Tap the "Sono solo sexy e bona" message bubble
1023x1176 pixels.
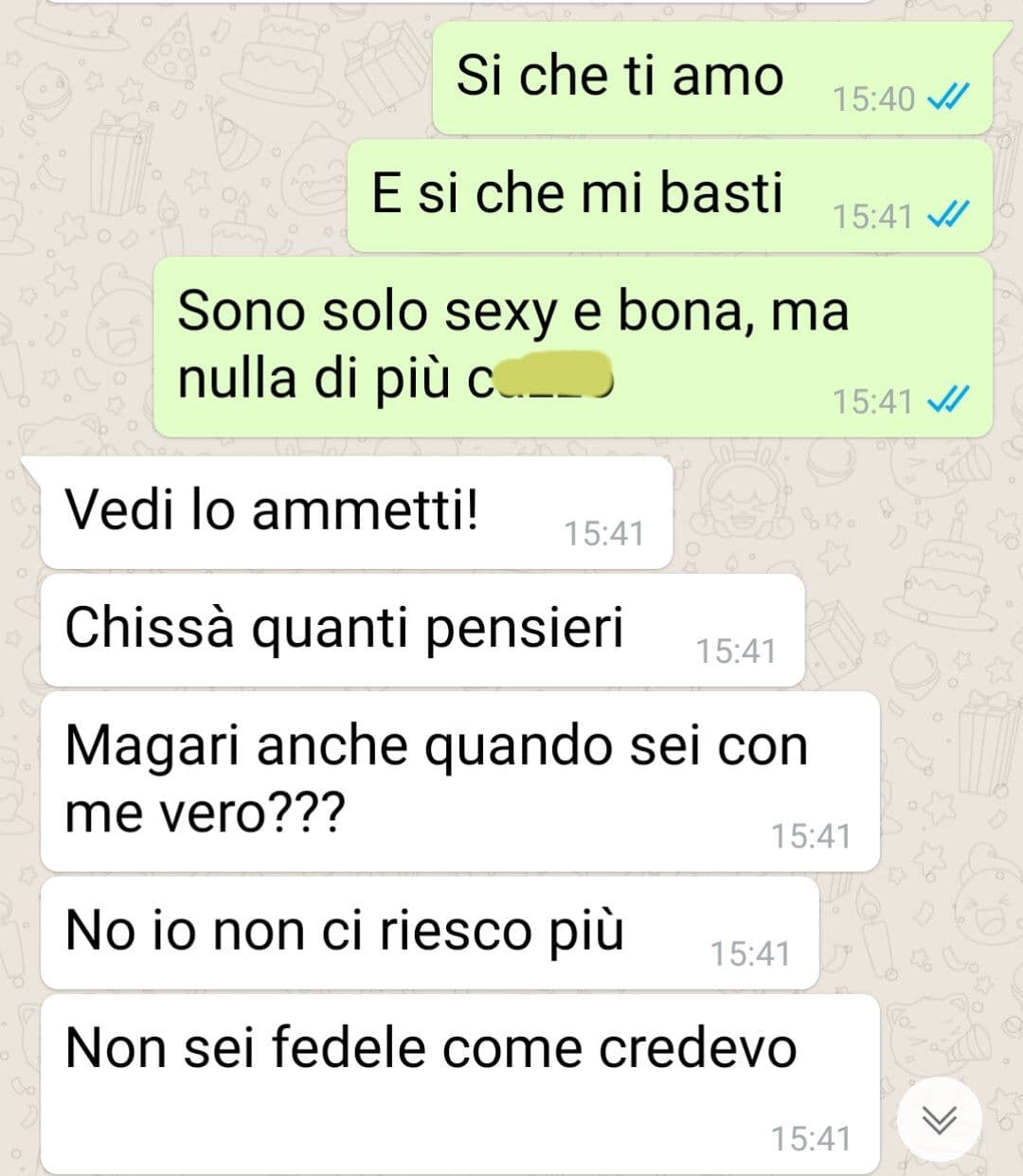point(573,347)
